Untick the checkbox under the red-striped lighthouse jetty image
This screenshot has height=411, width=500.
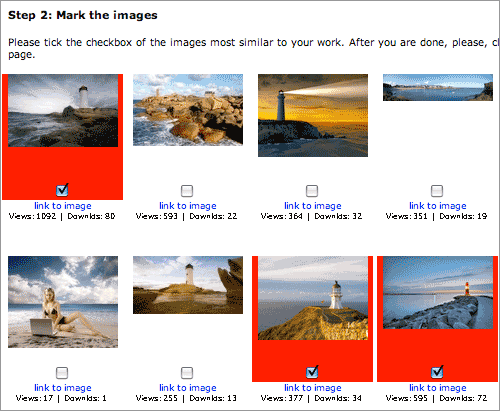pos(437,372)
